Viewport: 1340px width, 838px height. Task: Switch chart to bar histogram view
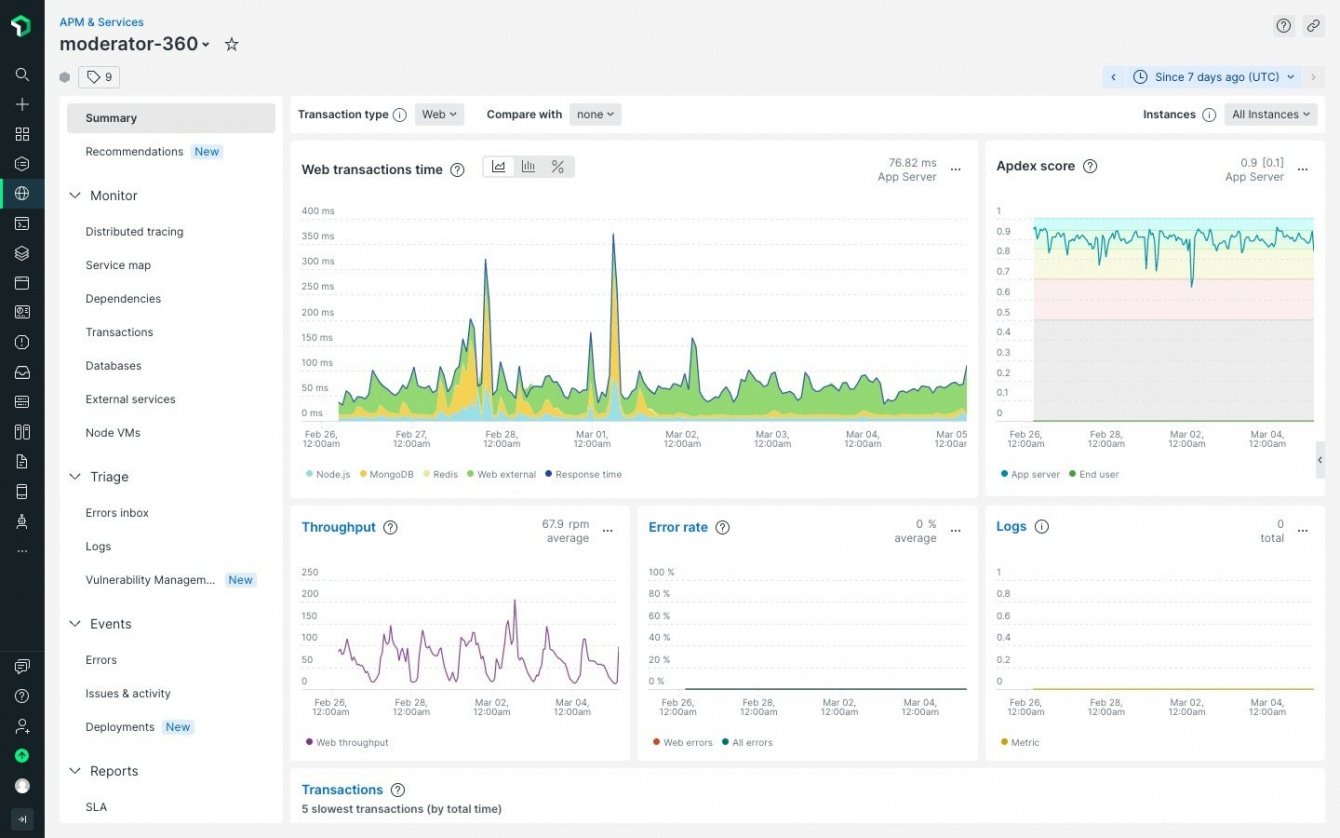(528, 167)
